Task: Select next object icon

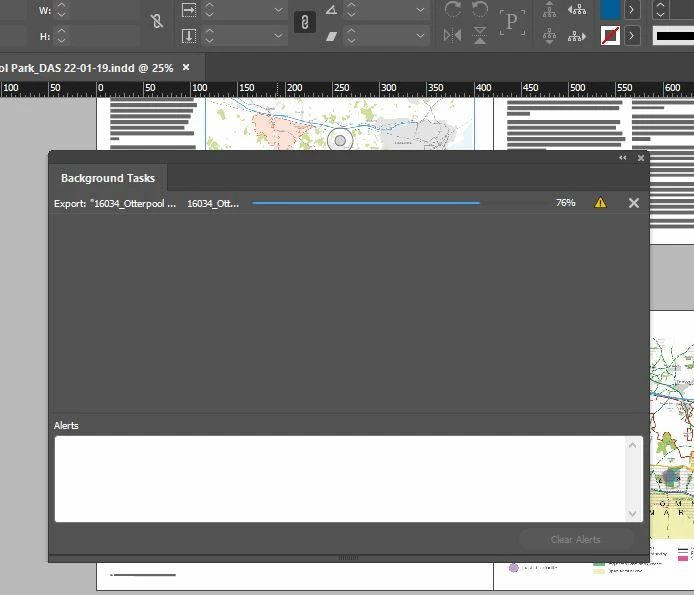Action: click(577, 36)
